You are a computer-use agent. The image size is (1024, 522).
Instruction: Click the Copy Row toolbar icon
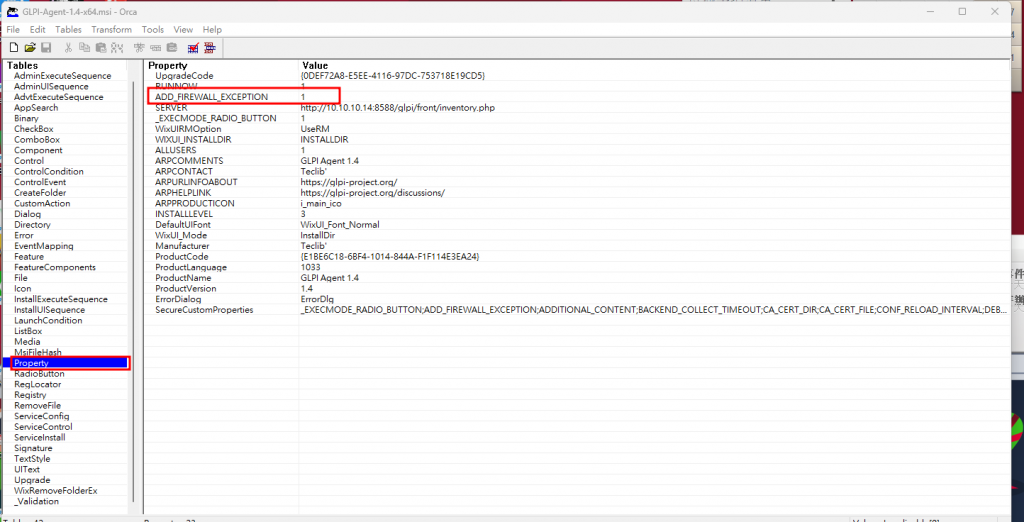pyautogui.click(x=155, y=47)
